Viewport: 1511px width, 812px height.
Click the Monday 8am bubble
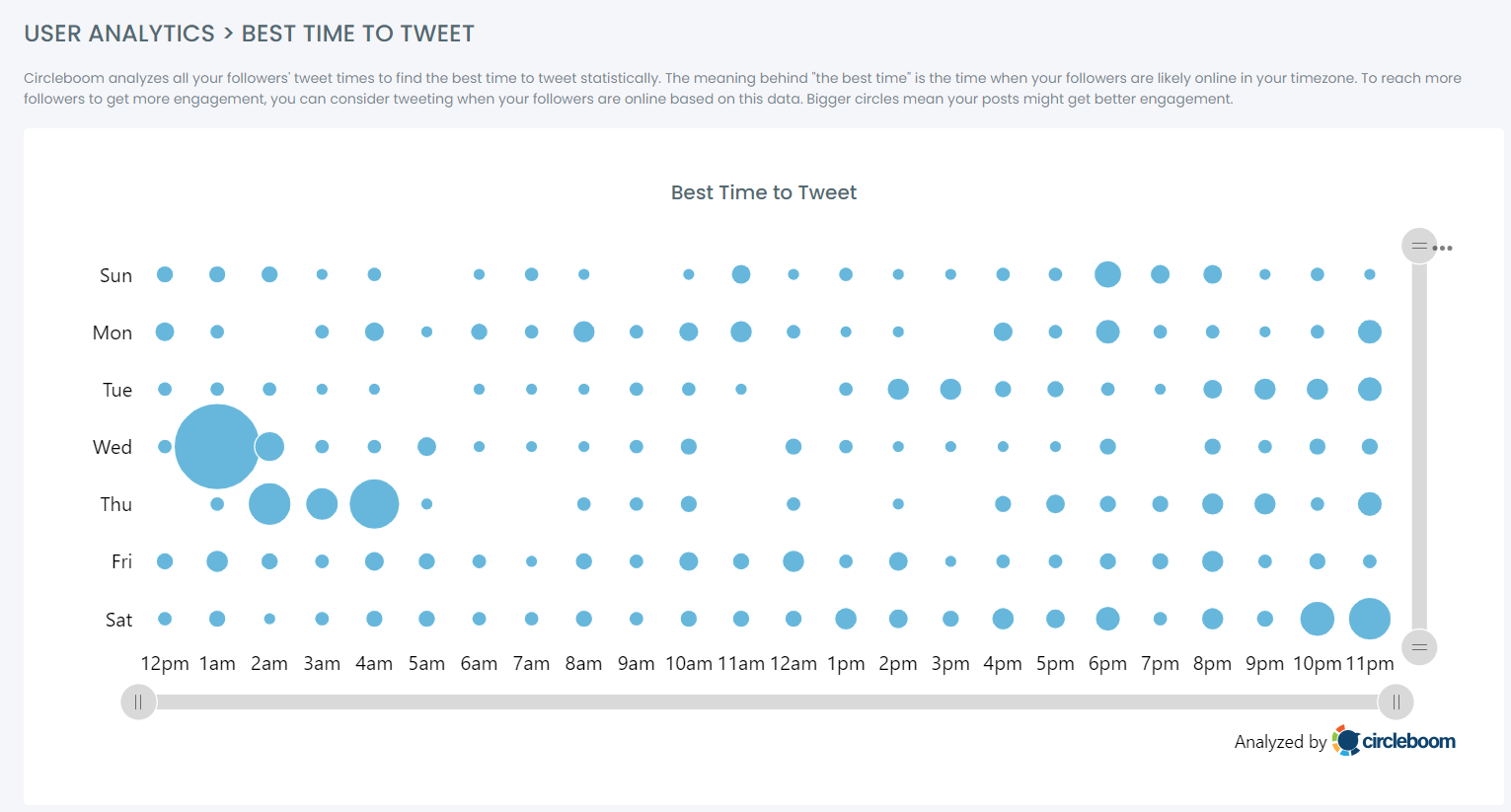(583, 332)
